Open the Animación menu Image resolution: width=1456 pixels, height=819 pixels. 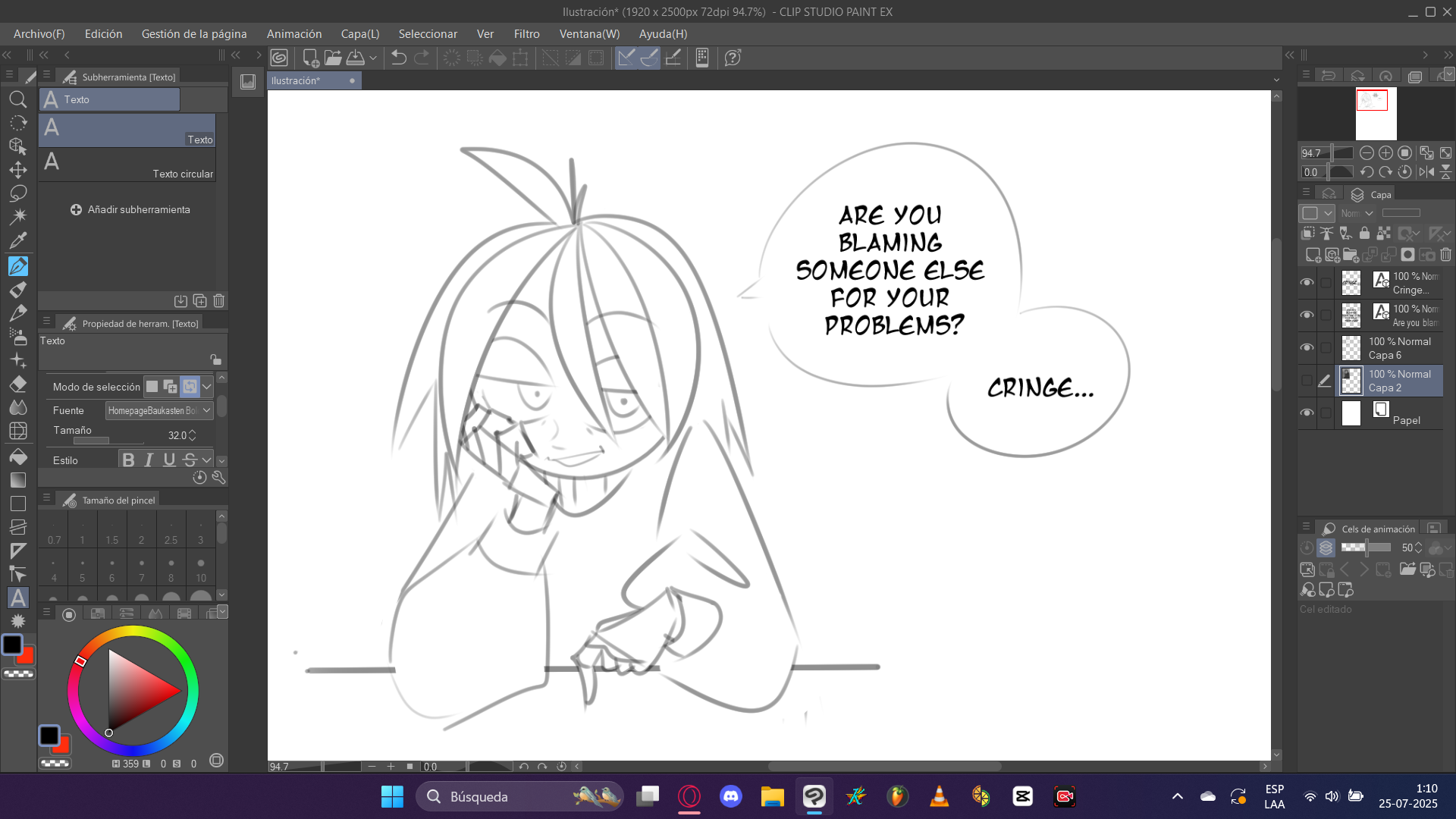[293, 34]
